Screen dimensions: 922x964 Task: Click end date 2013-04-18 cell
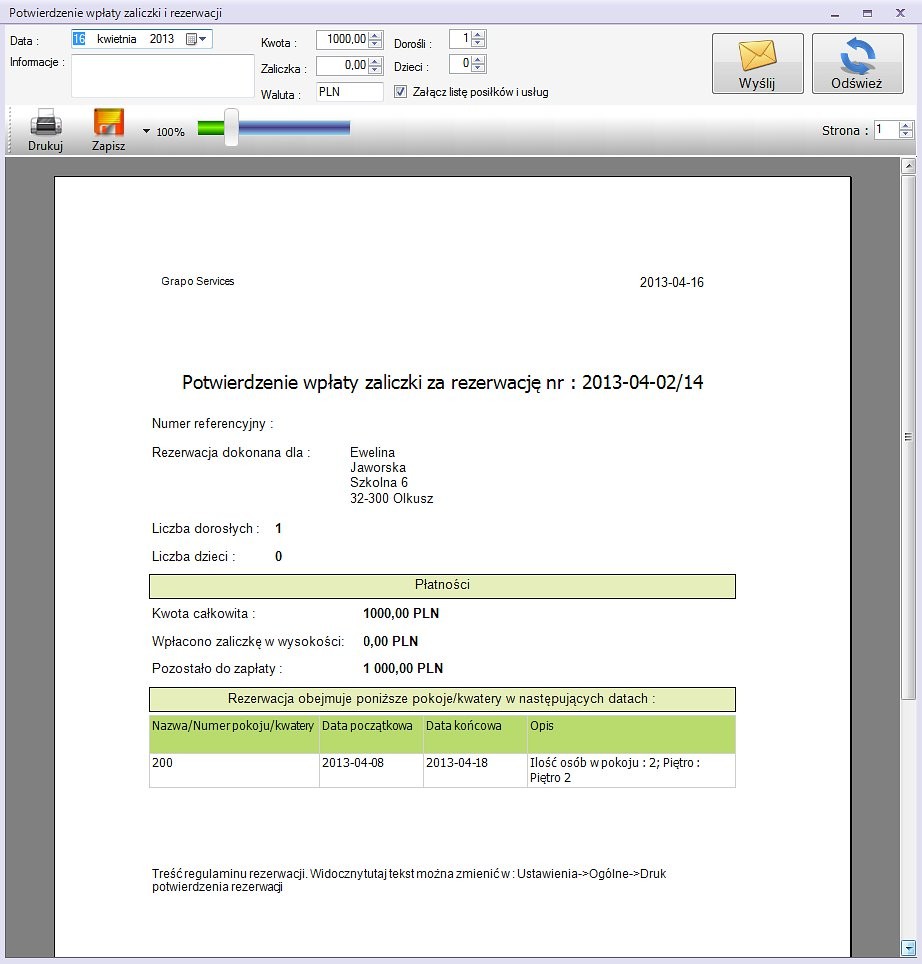click(x=475, y=770)
